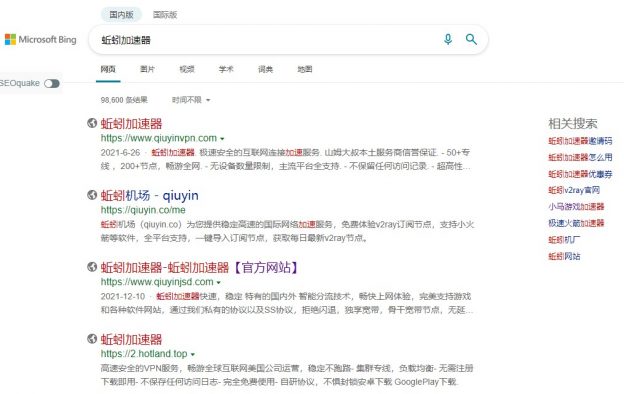Click globe icon beside 蚯蚓机场 qiuyin result
The image size is (624, 394).
[92, 195]
